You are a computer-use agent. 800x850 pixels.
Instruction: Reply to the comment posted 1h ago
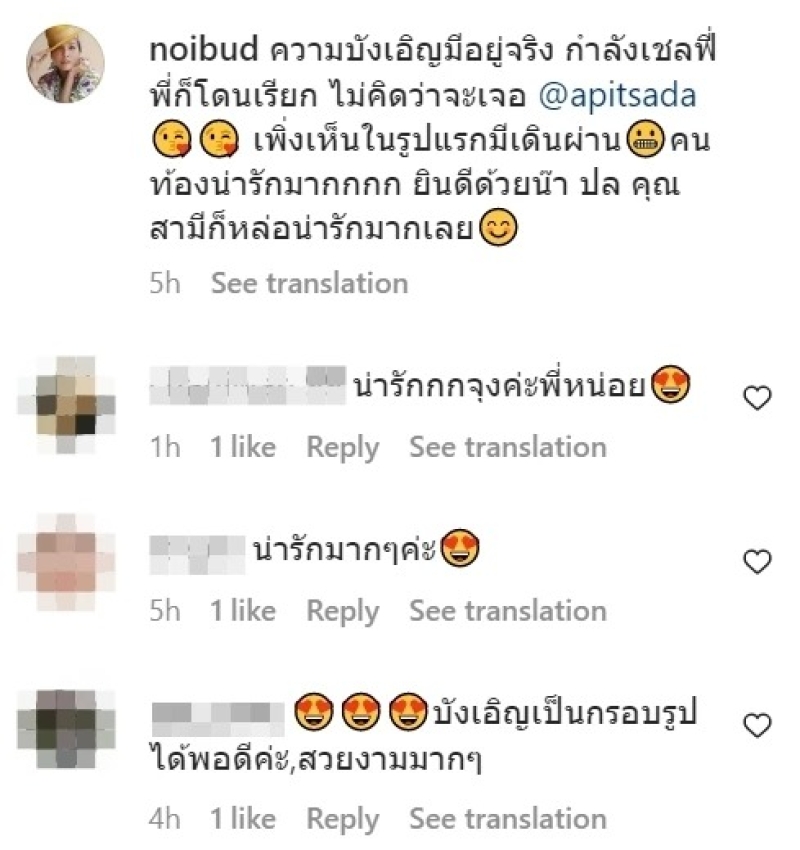(343, 448)
